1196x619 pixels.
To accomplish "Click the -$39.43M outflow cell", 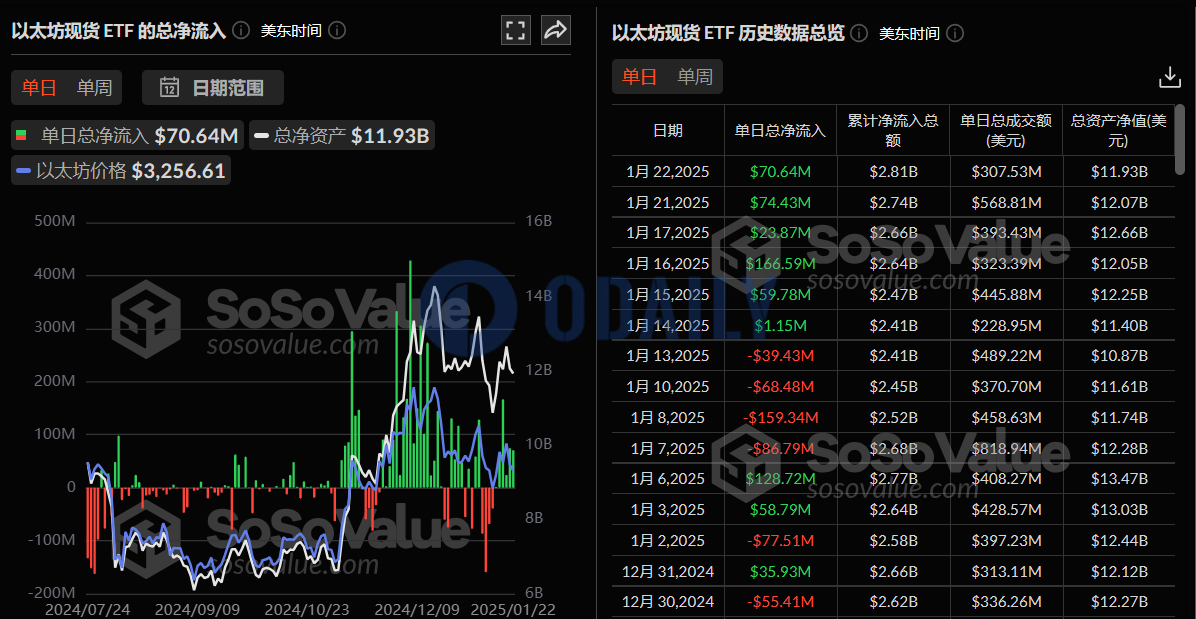I will click(780, 356).
